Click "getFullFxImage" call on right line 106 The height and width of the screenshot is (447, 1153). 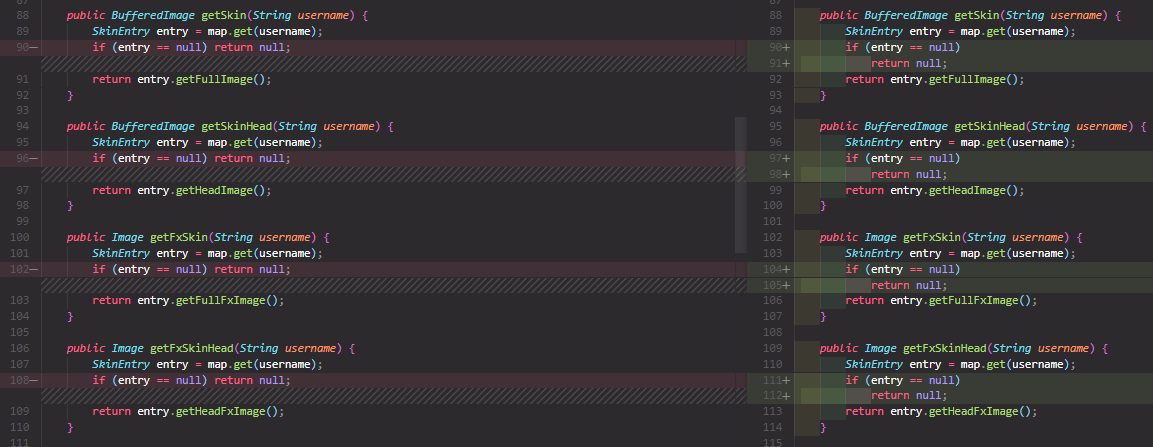974,301
